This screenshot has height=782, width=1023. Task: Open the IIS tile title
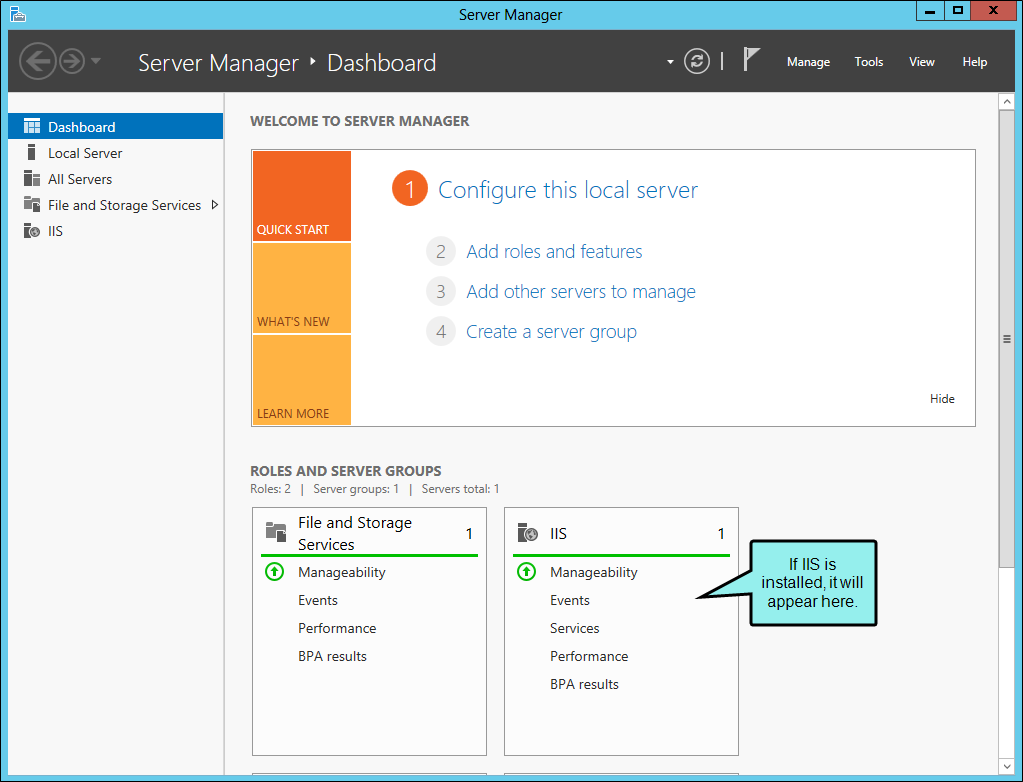558,534
